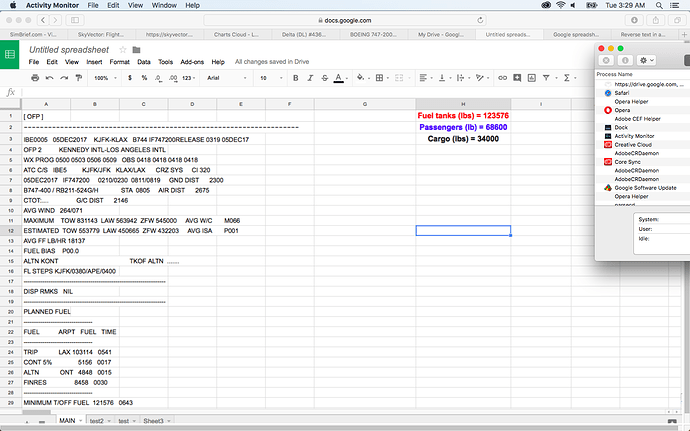Image resolution: width=690 pixels, height=431 pixels.
Task: Click the move-to-folder icon beside title
Action: point(136,50)
